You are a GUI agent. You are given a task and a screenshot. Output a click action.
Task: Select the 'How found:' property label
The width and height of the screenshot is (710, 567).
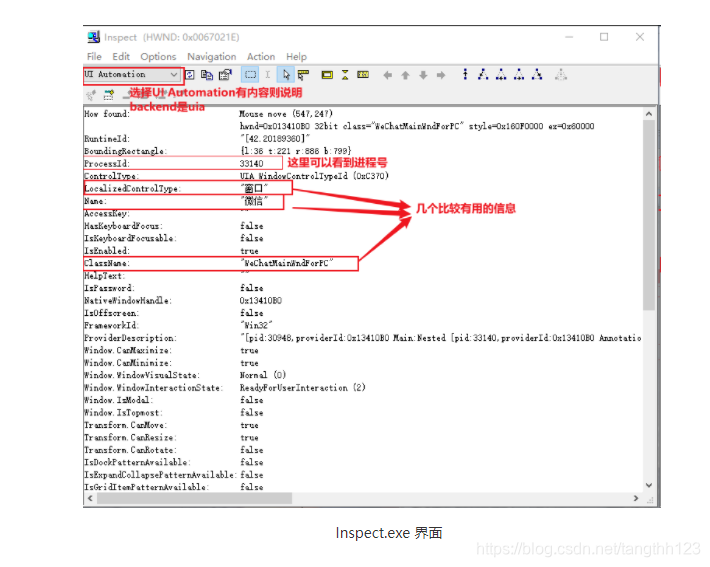point(107,114)
